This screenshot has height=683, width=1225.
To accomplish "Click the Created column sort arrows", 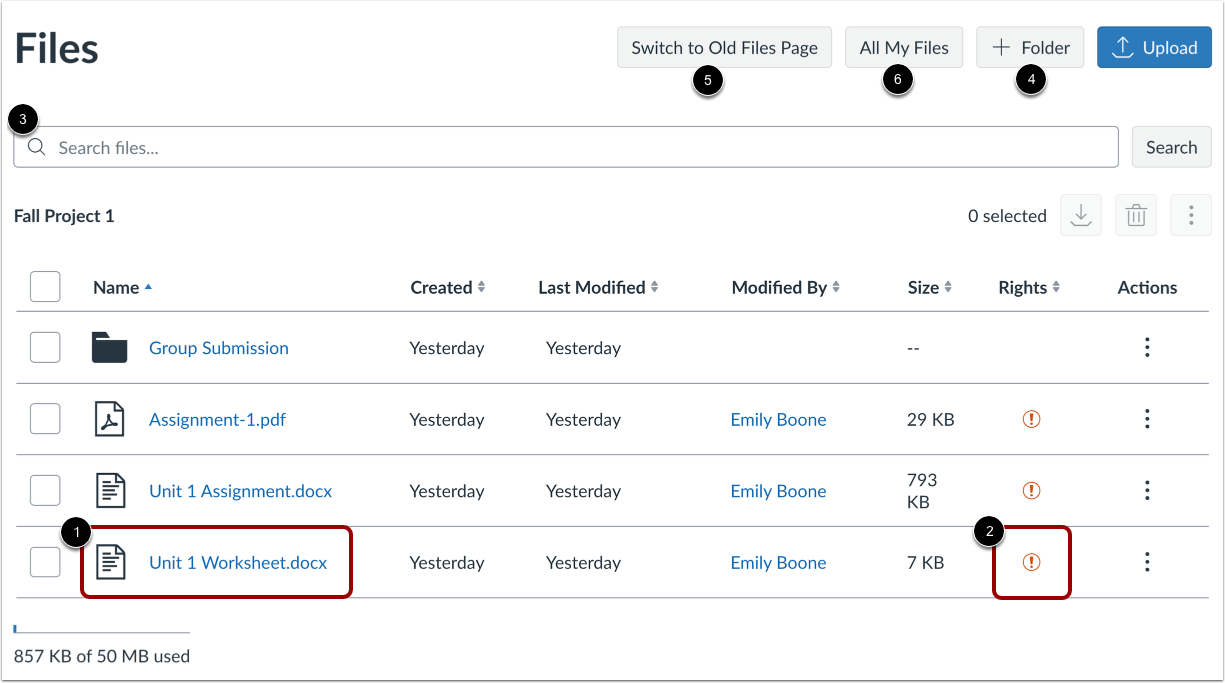I will (x=482, y=287).
